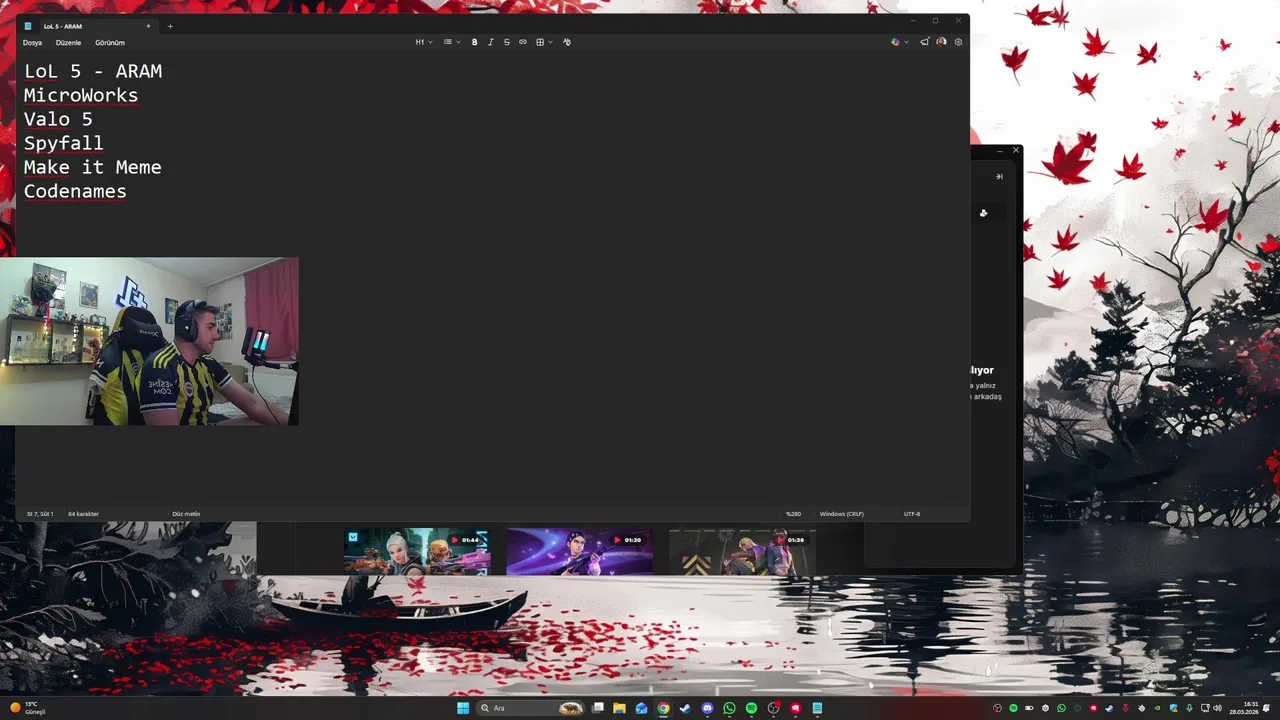
Task: Click the 'Codenames' line
Action: click(75, 191)
